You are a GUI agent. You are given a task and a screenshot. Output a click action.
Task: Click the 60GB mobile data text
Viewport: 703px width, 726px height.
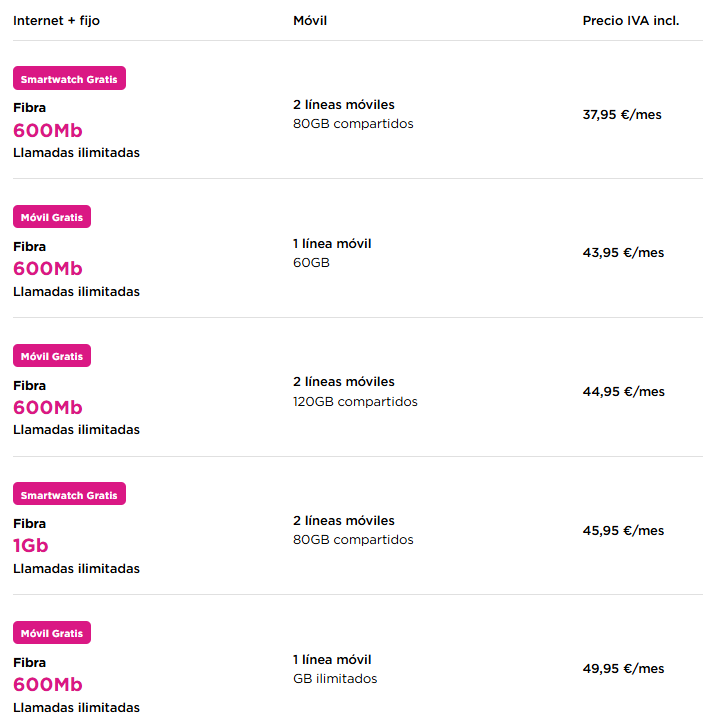[x=311, y=263]
